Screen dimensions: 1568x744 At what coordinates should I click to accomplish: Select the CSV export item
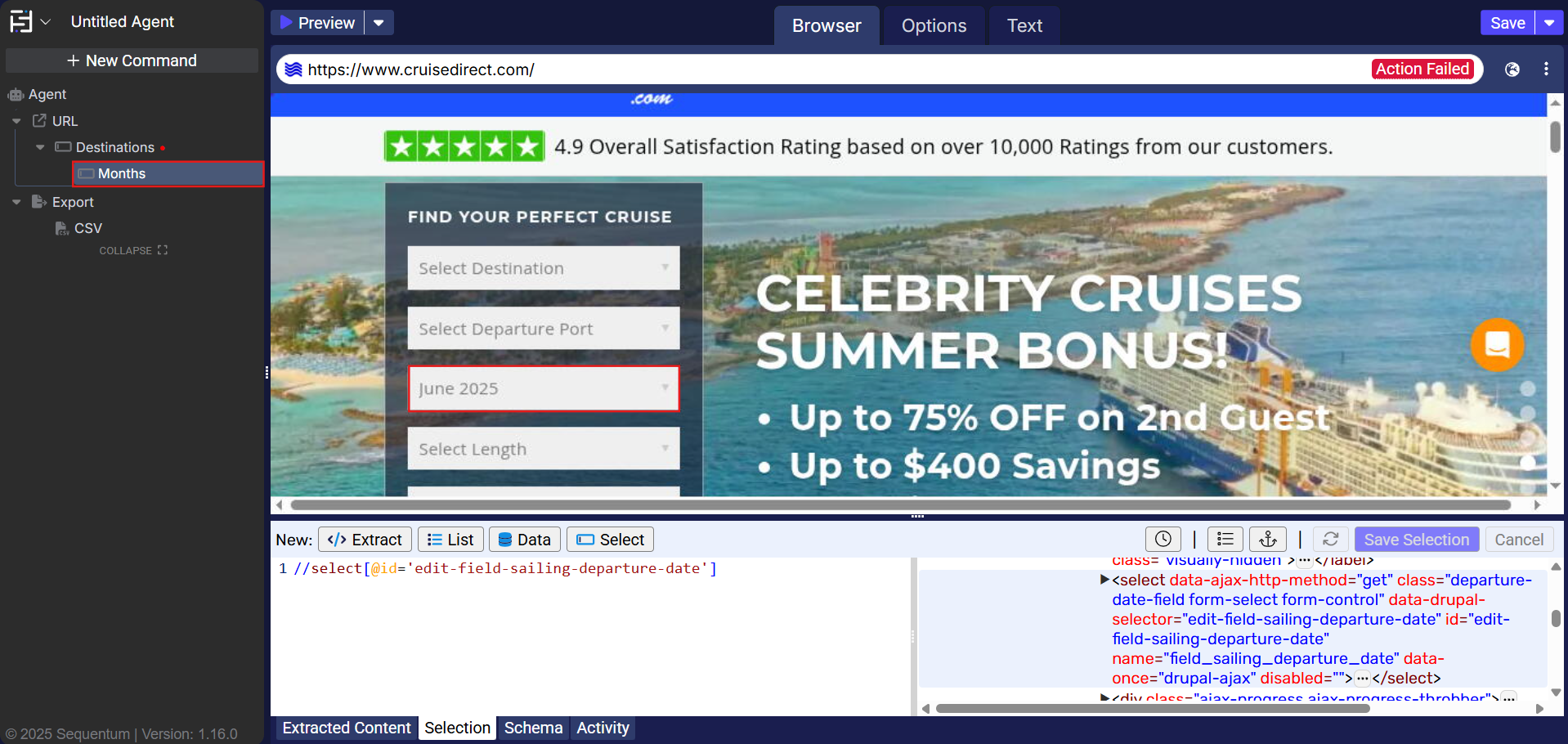tap(87, 228)
